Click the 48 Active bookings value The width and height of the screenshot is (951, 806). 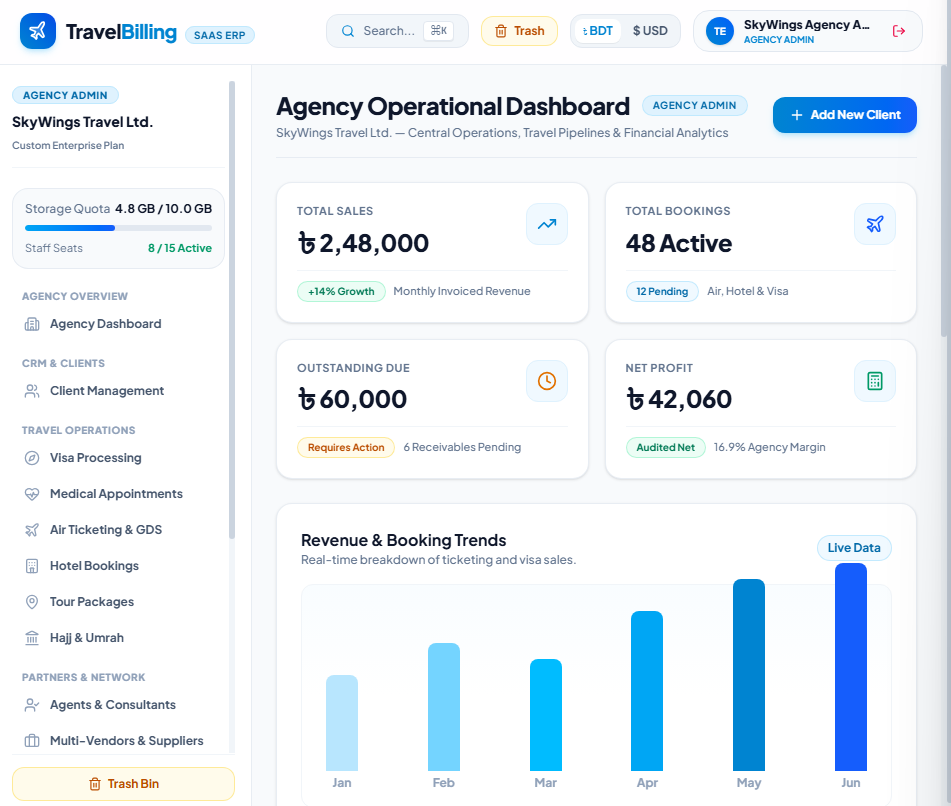(x=679, y=243)
